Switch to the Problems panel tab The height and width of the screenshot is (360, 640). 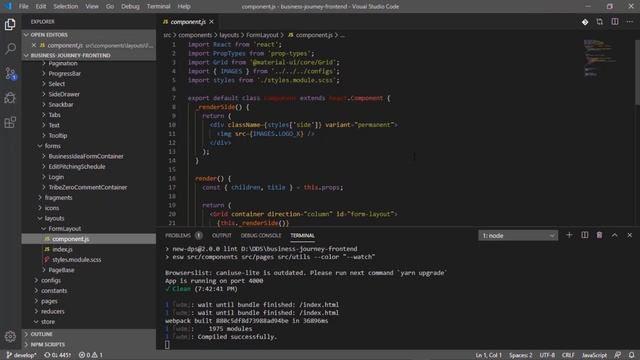click(178, 236)
